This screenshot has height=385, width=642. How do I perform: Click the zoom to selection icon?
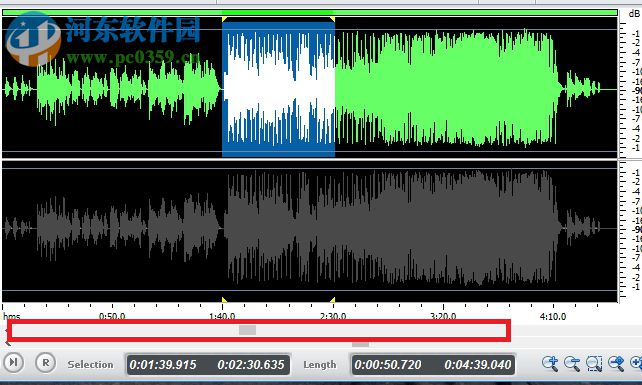click(x=594, y=363)
